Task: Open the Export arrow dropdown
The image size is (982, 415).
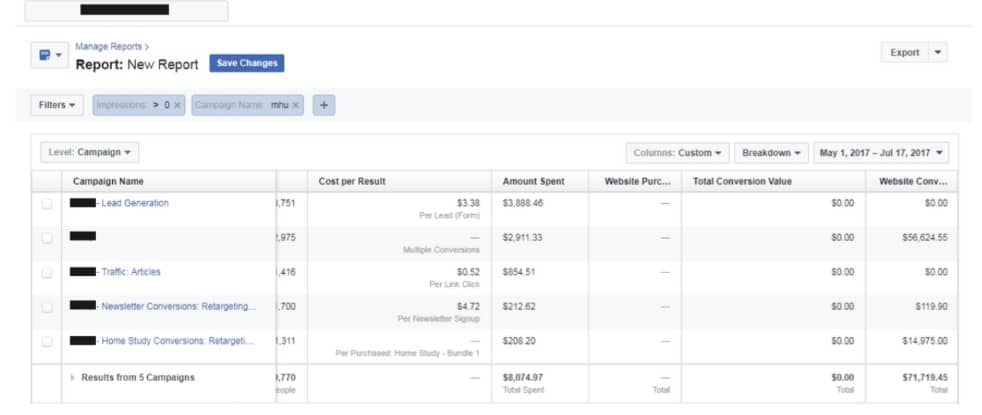Action: 937,53
